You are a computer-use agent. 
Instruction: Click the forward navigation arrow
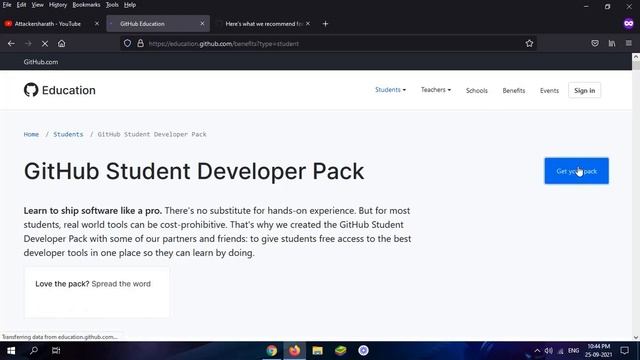tap(28, 43)
